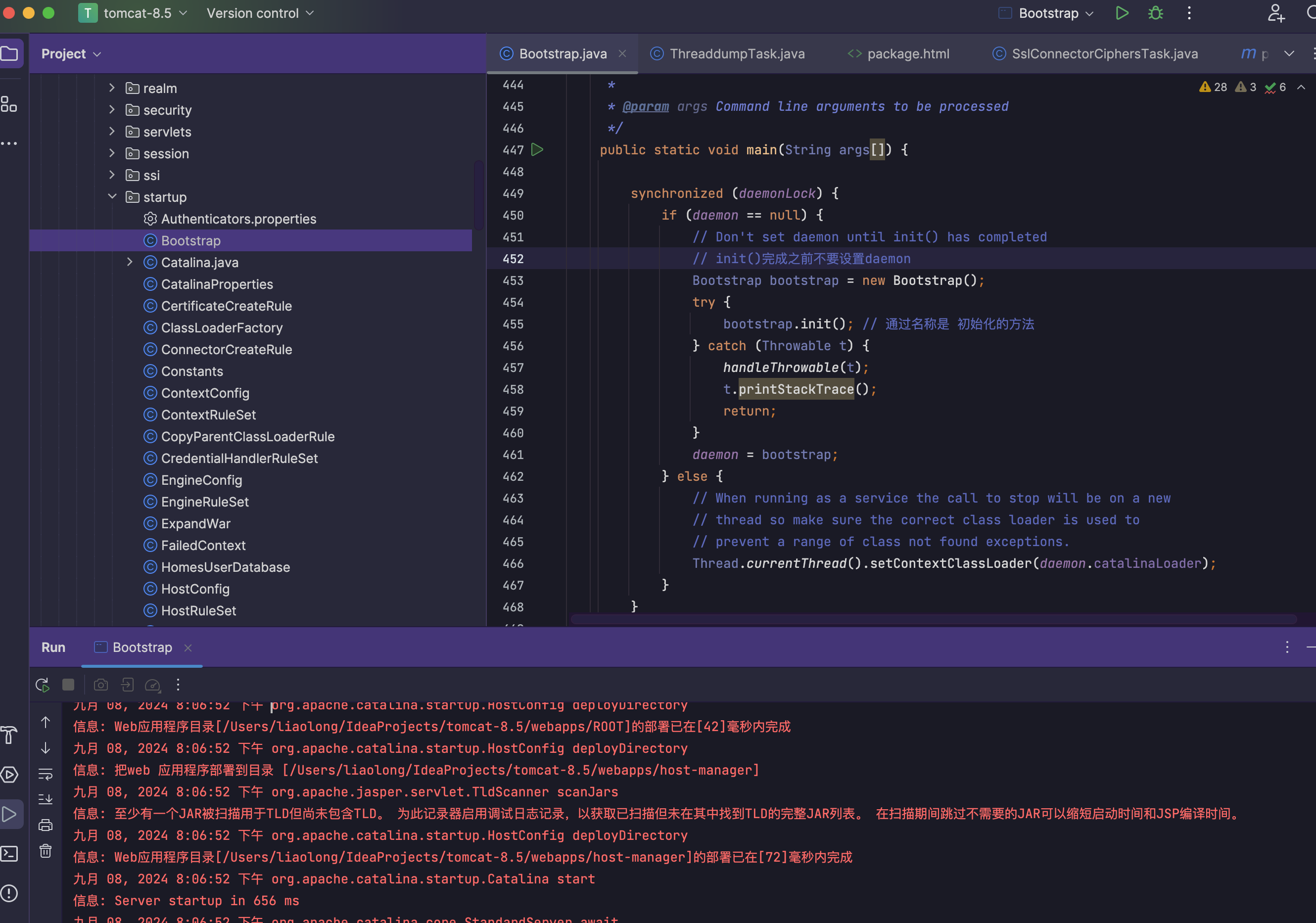The image size is (1316, 923).
Task: Toggle the Project tool window folder icon
Action: [x=10, y=54]
